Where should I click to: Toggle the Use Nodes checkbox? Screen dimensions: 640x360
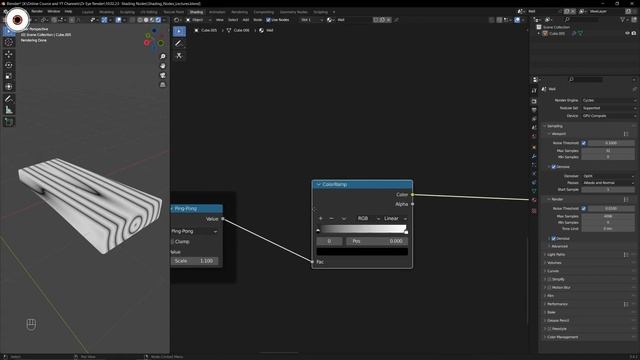point(268,20)
